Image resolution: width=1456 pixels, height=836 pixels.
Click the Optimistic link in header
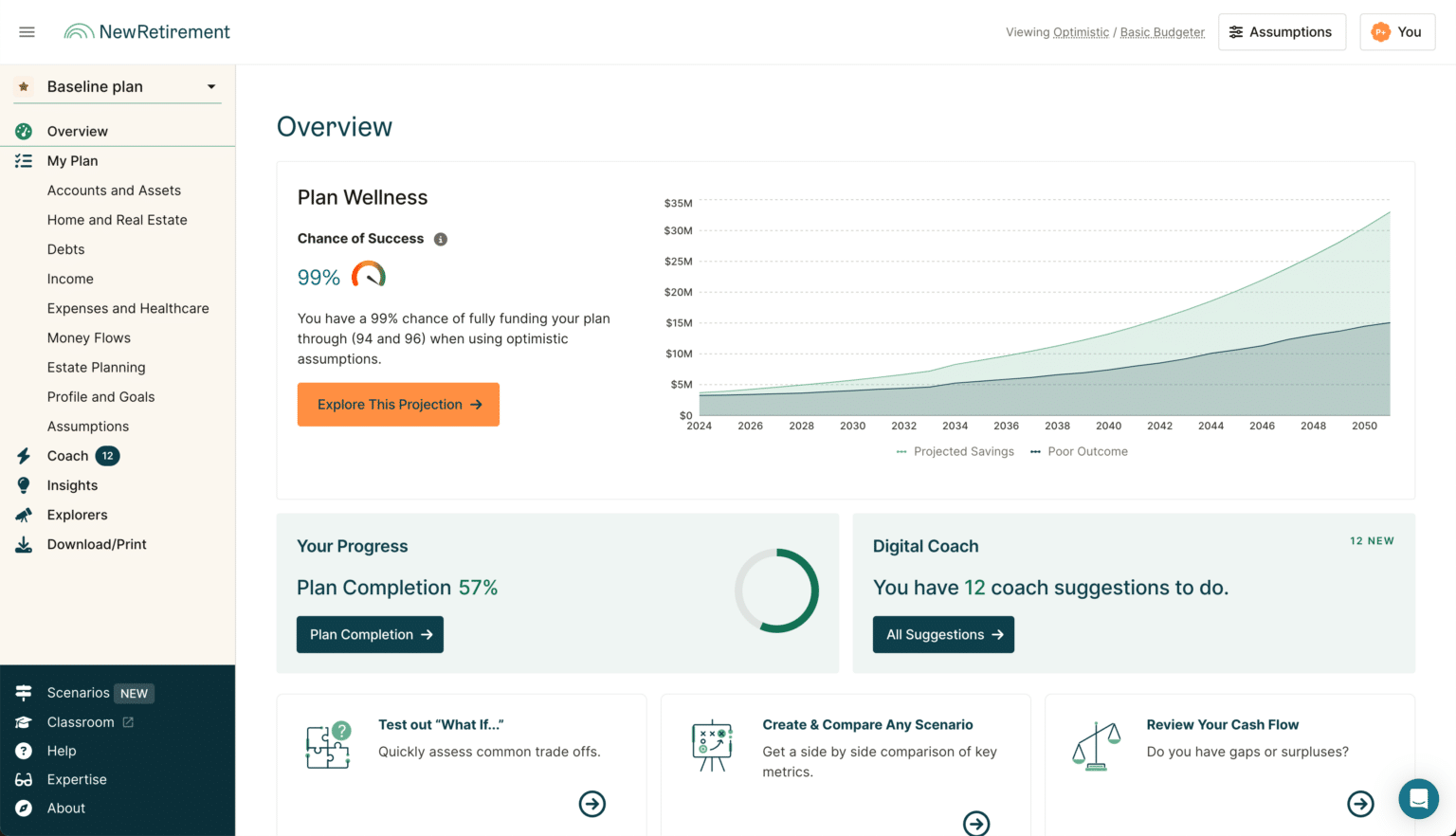click(x=1081, y=32)
